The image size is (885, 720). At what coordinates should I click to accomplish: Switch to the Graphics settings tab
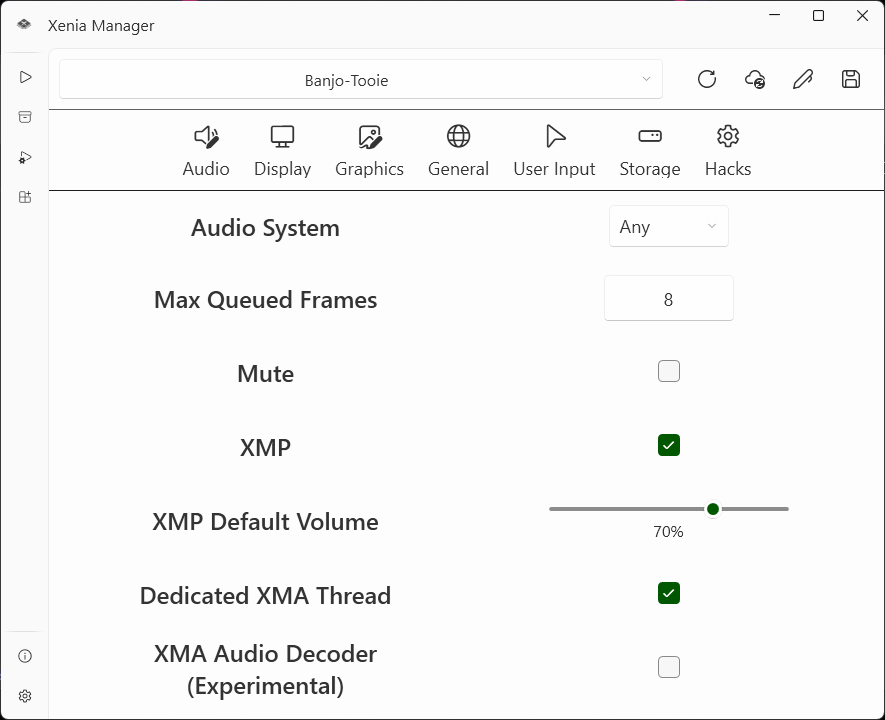point(369,152)
